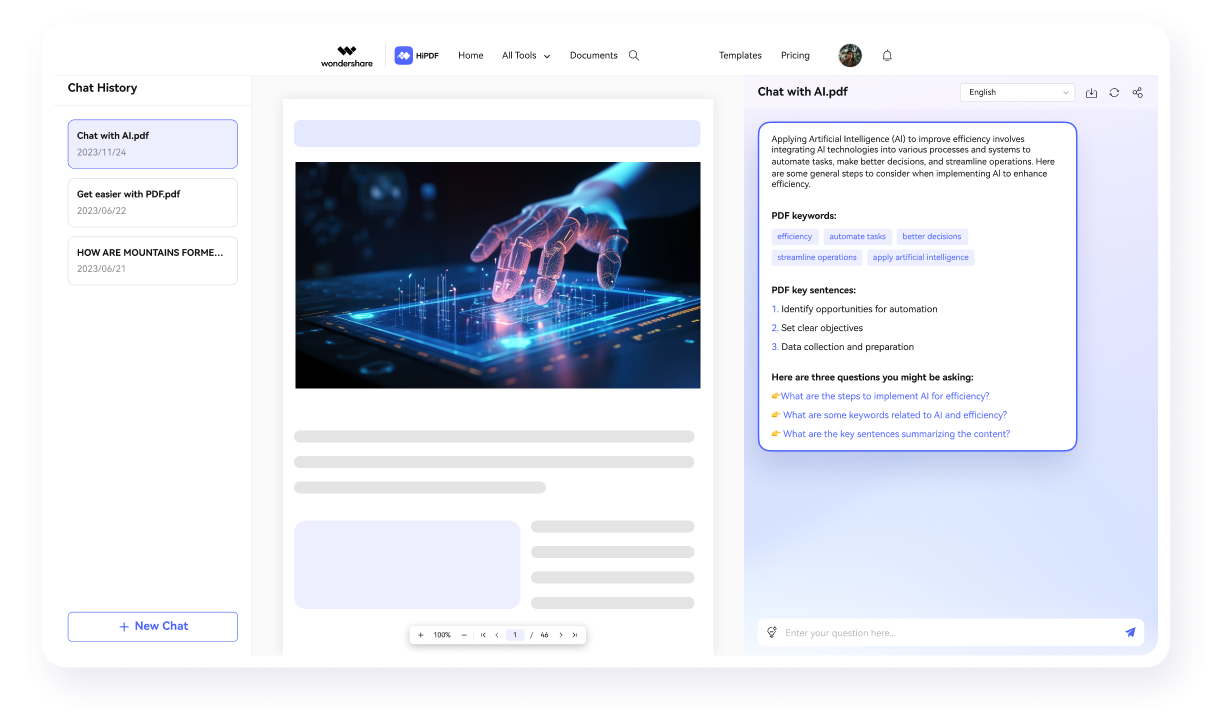Screen dimensions: 1217x721
Task: Select the question about AI implementation steps
Action: (x=884, y=396)
